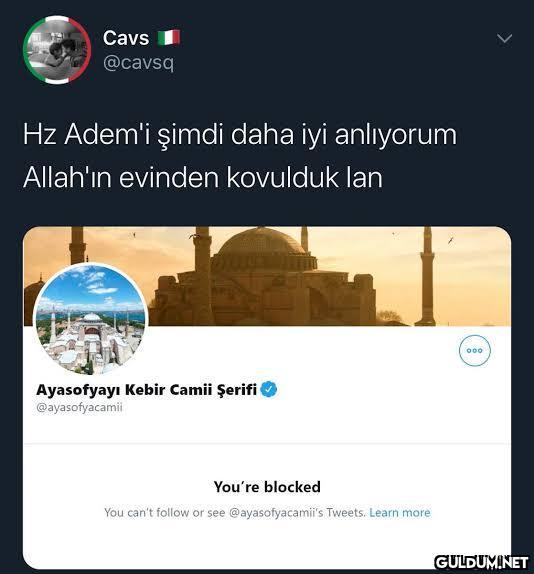The image size is (534, 574).
Task: Open the embedded screenshot card
Action: 267,398
